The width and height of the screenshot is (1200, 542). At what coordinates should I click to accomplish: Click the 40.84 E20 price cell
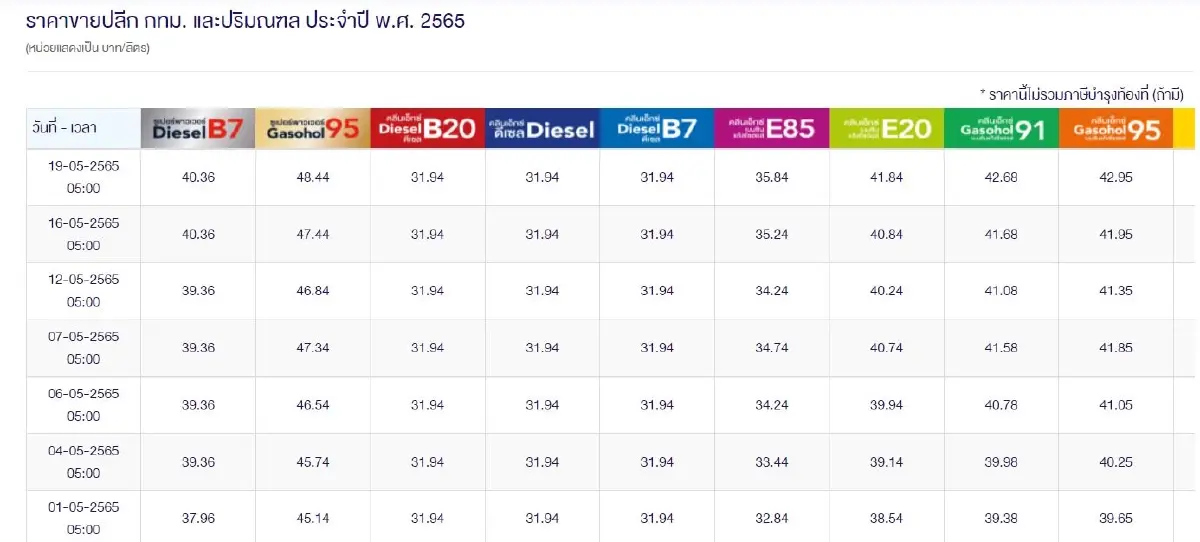[x=887, y=234]
